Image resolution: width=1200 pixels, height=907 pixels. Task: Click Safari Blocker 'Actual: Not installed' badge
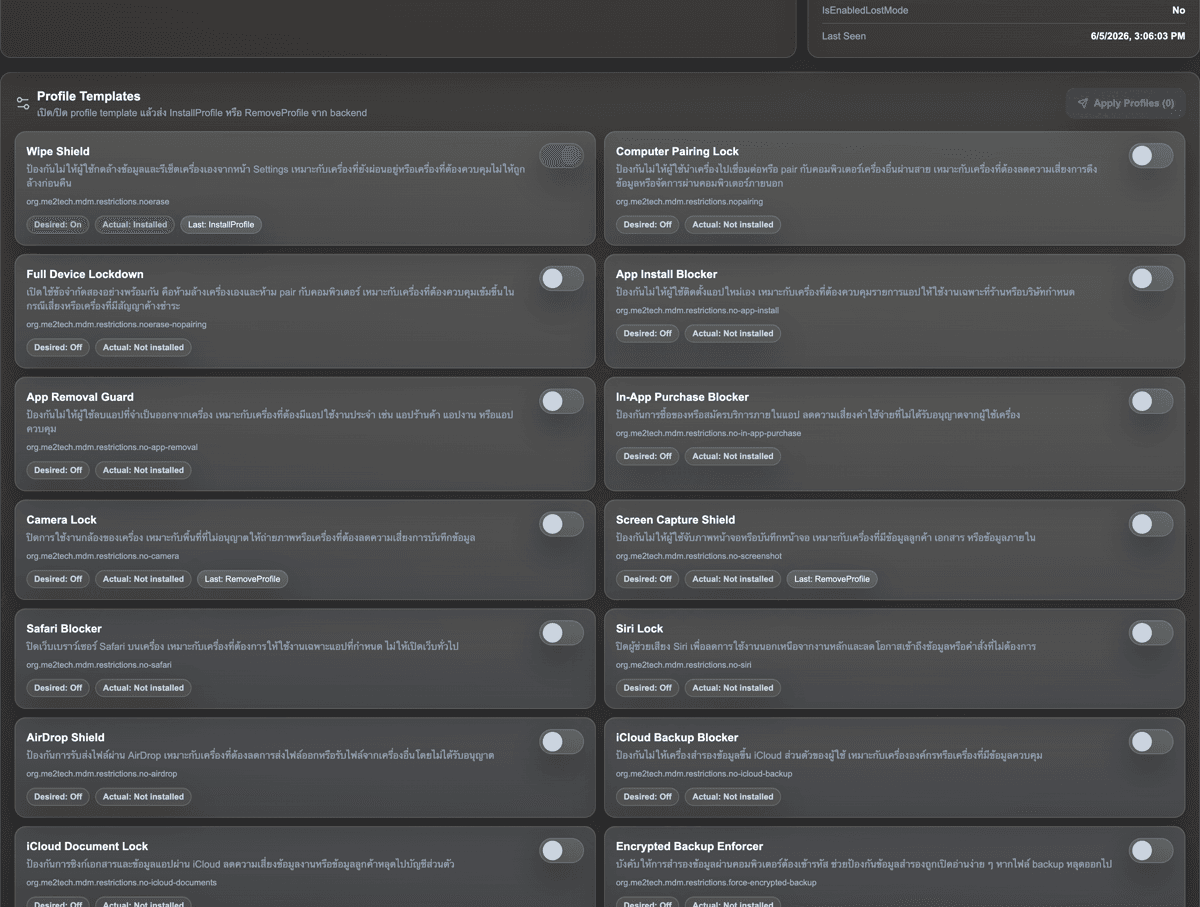pyautogui.click(x=143, y=688)
